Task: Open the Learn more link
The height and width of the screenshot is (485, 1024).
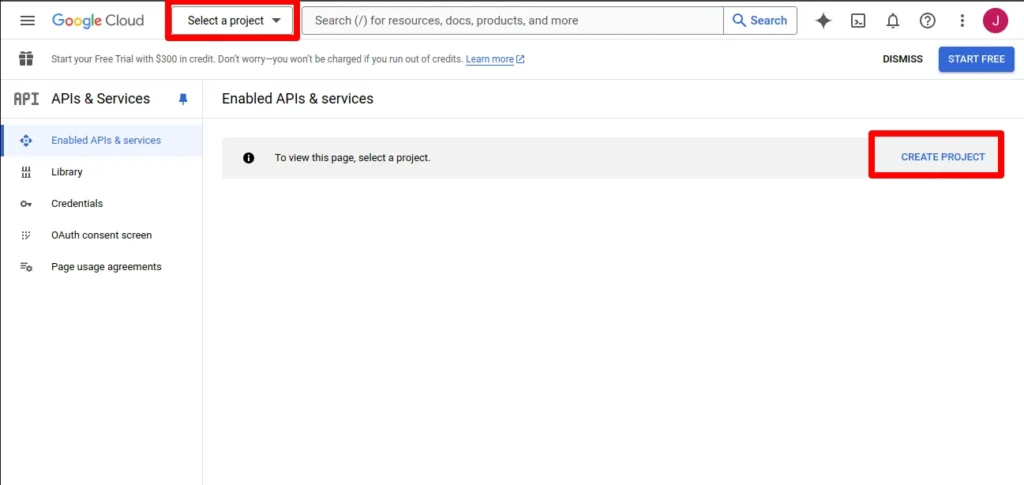Action: coord(490,59)
